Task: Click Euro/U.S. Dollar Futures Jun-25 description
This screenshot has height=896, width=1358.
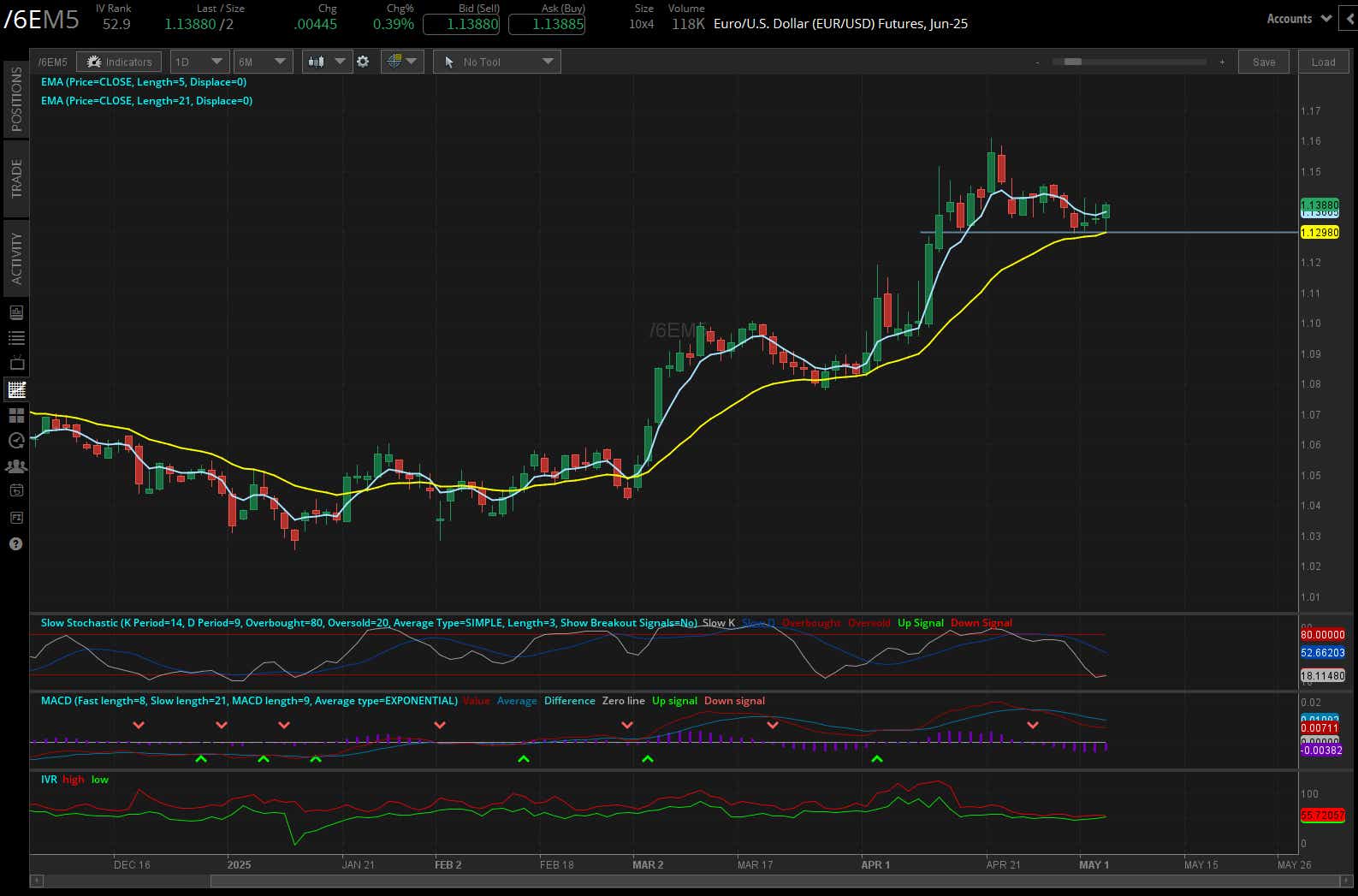Action: 841,24
